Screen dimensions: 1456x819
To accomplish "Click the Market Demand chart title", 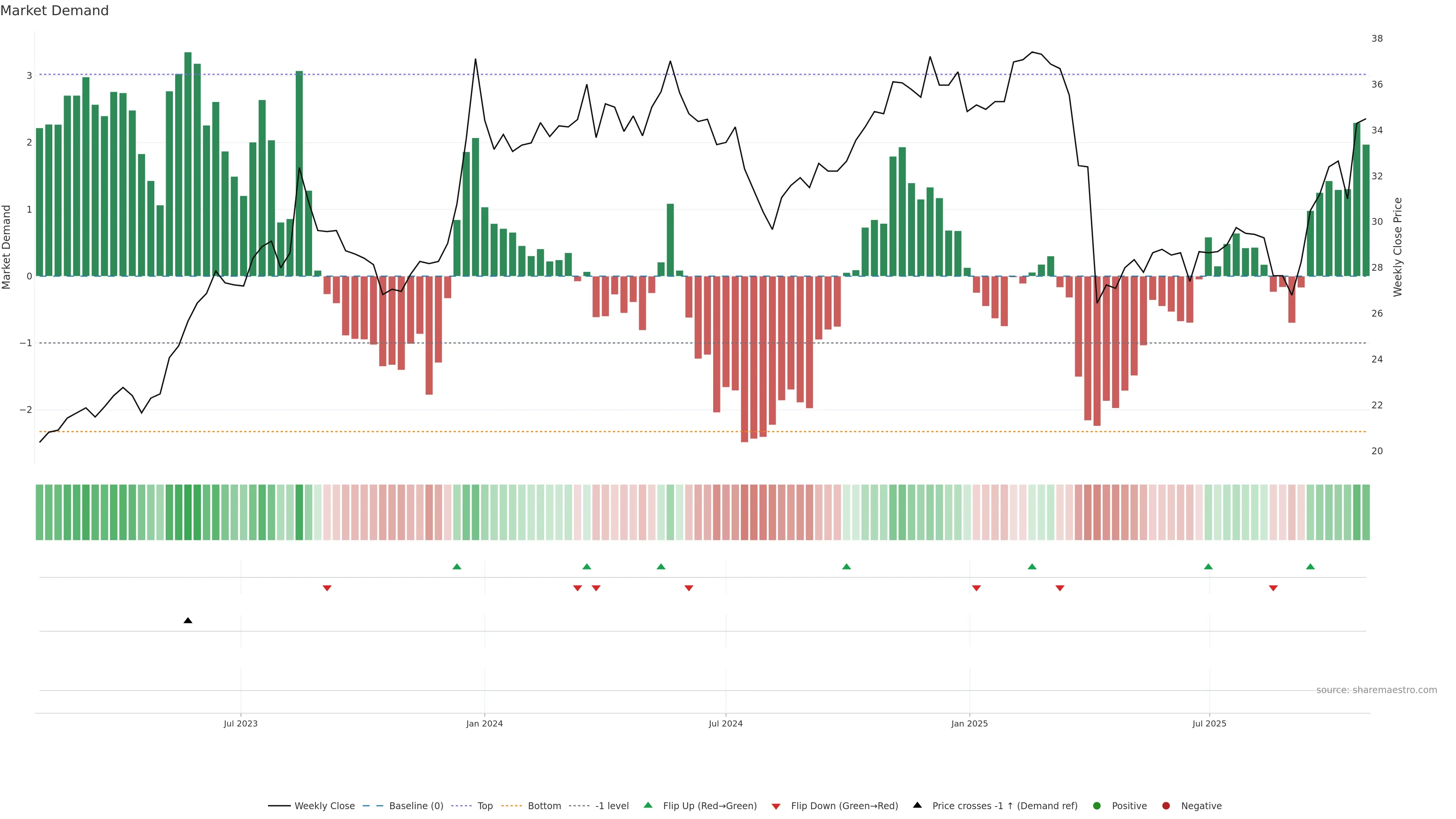I will [x=54, y=11].
